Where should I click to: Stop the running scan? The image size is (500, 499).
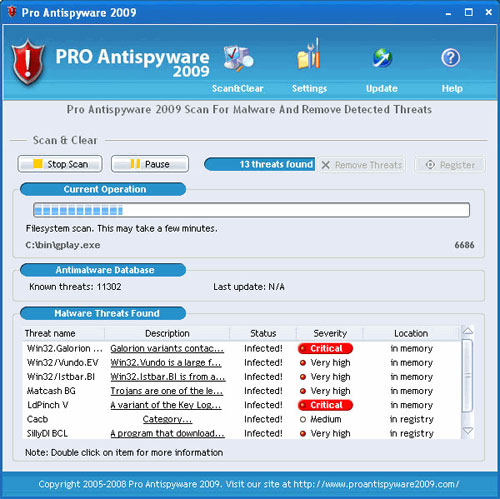[x=60, y=164]
